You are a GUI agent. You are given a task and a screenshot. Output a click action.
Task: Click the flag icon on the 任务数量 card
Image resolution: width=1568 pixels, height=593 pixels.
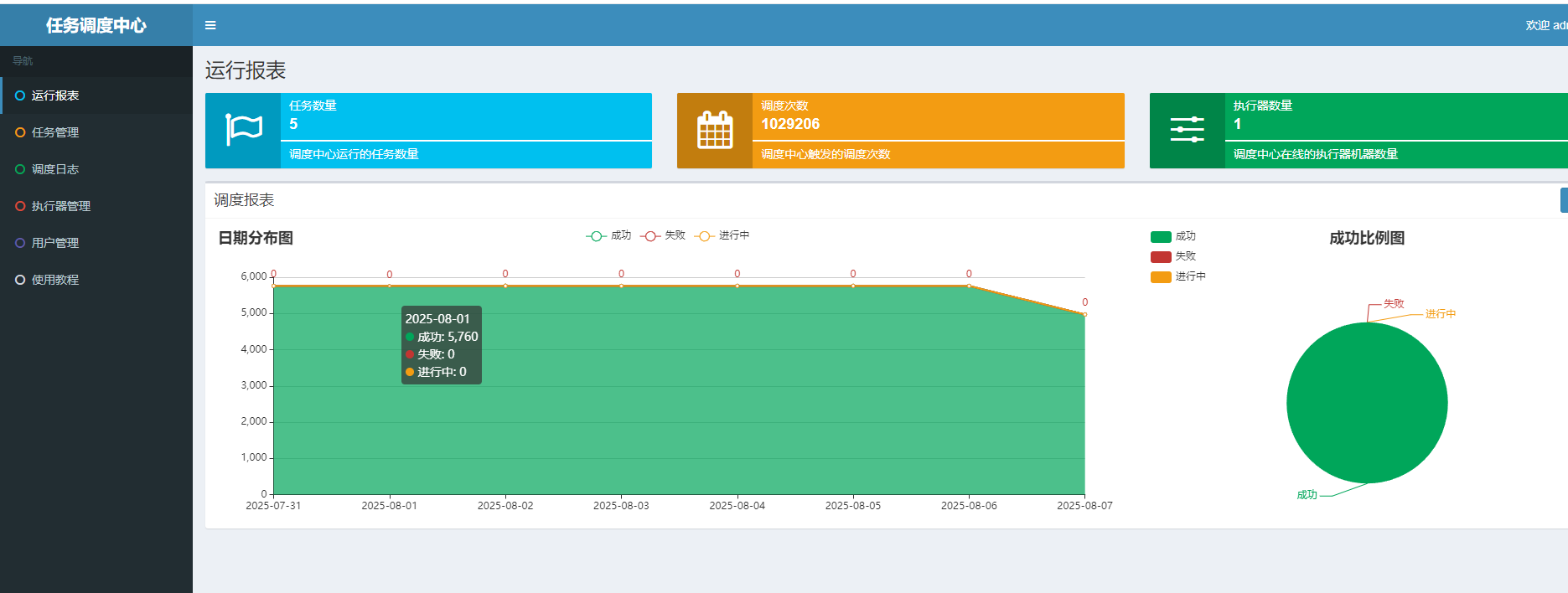tap(243, 130)
